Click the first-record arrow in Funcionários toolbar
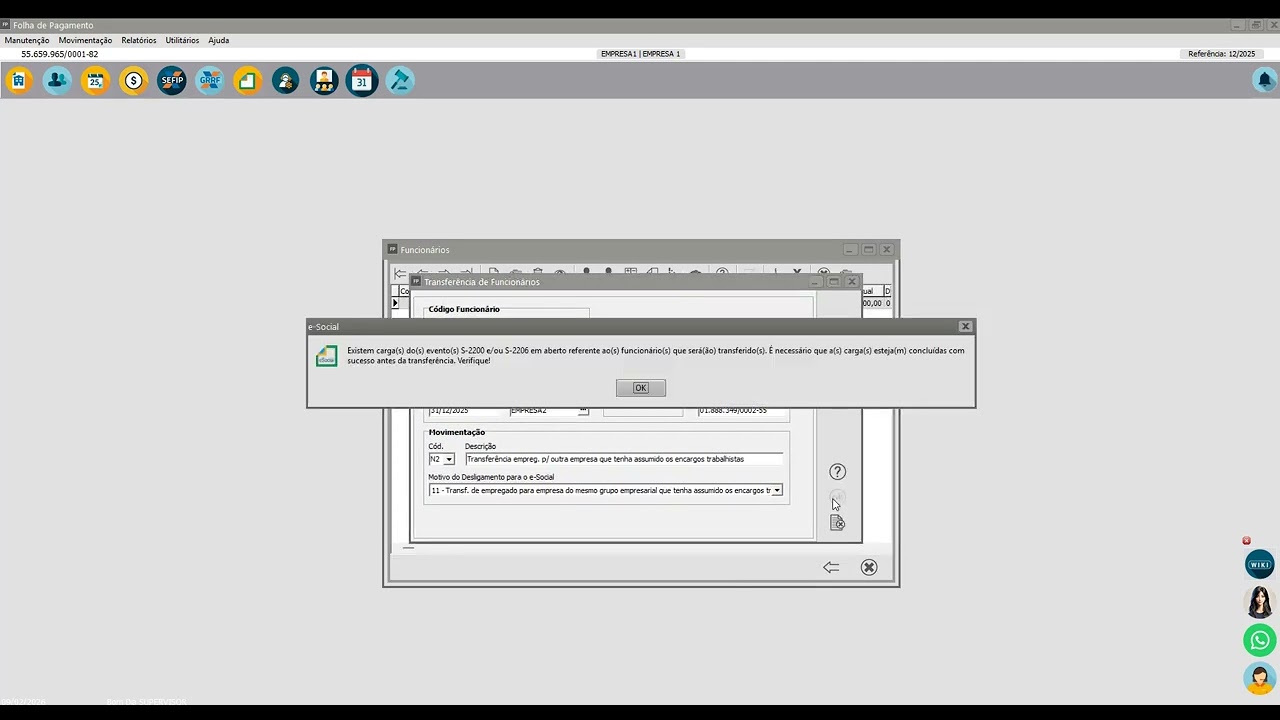 (x=400, y=273)
